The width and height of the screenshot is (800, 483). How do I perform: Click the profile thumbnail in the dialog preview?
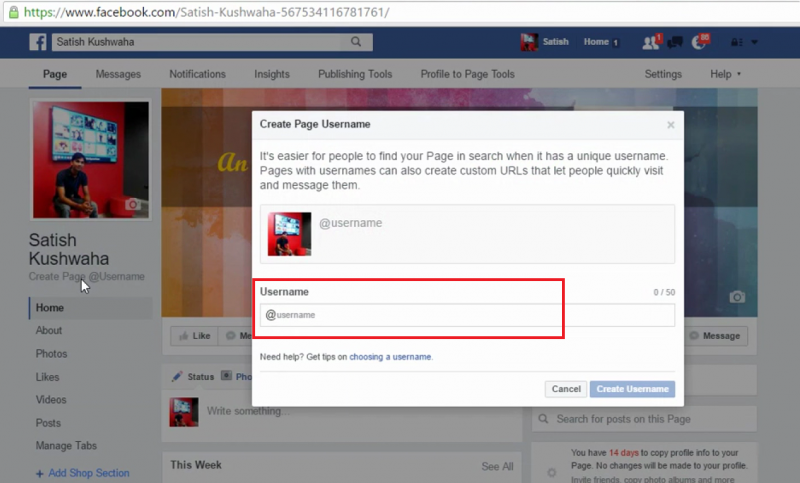pyautogui.click(x=289, y=234)
